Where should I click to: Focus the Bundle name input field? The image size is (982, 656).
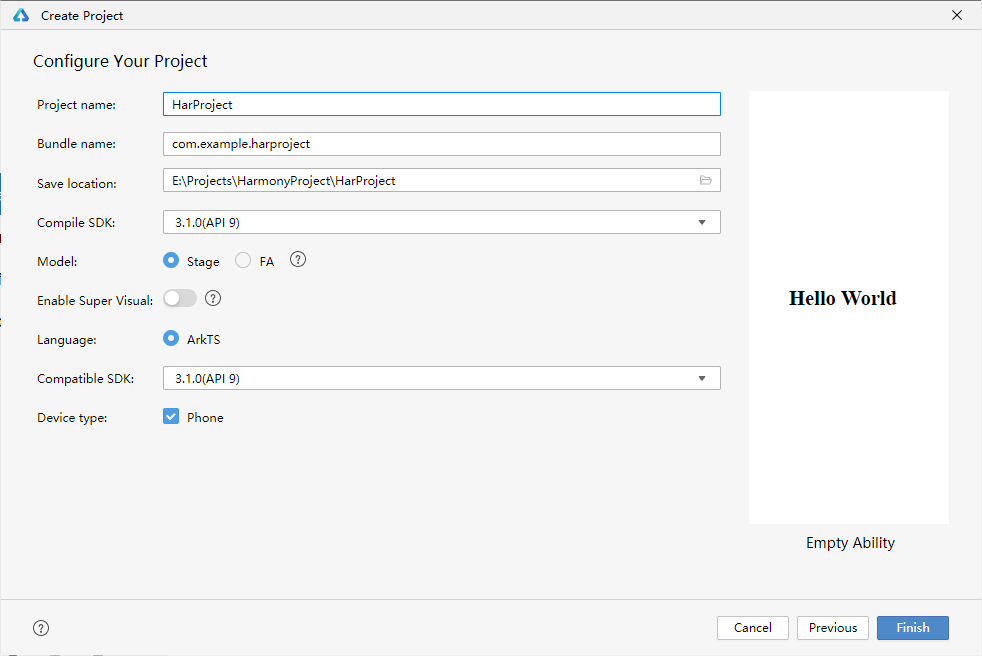[442, 143]
